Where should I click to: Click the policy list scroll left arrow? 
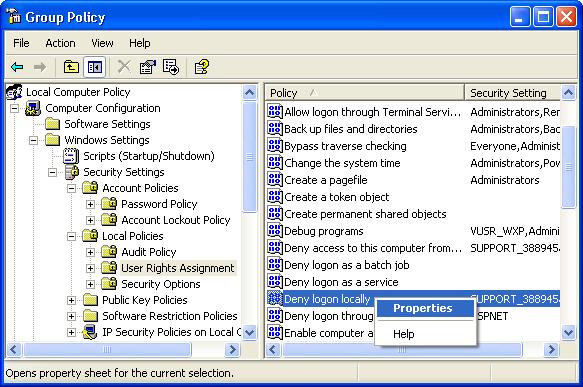(x=273, y=349)
